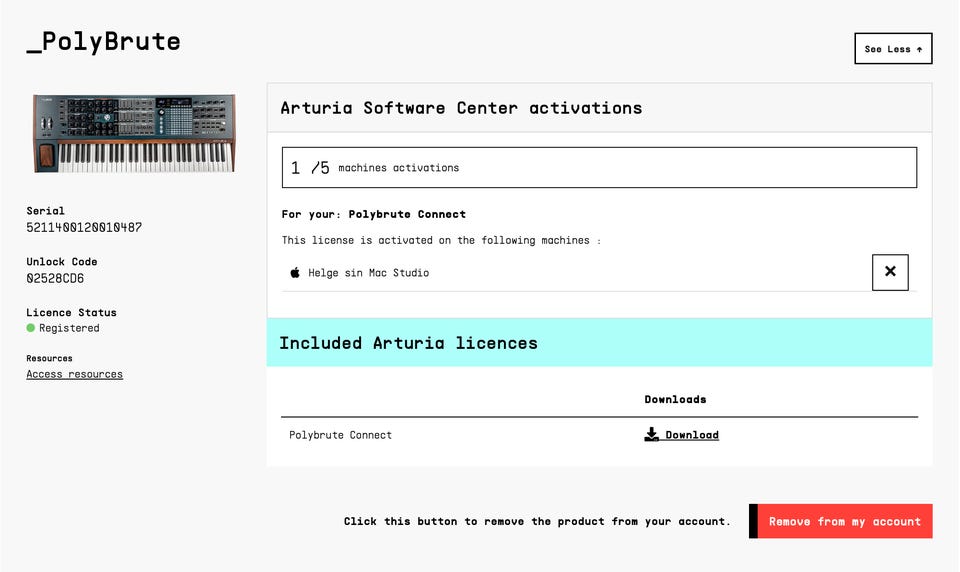Click the 'This license is activated' sentence
Screen dimensions: 960x572
[x=441, y=240]
